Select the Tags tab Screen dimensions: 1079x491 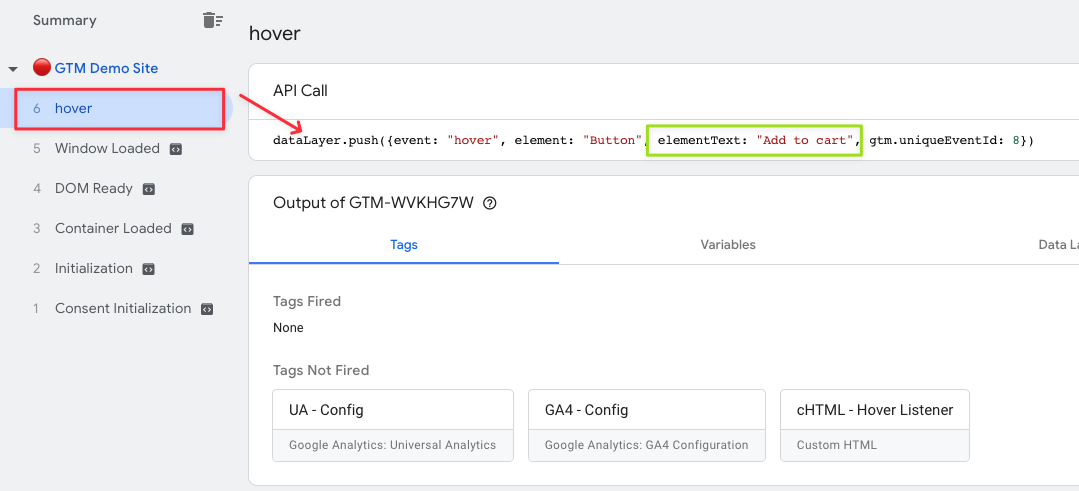(404, 245)
